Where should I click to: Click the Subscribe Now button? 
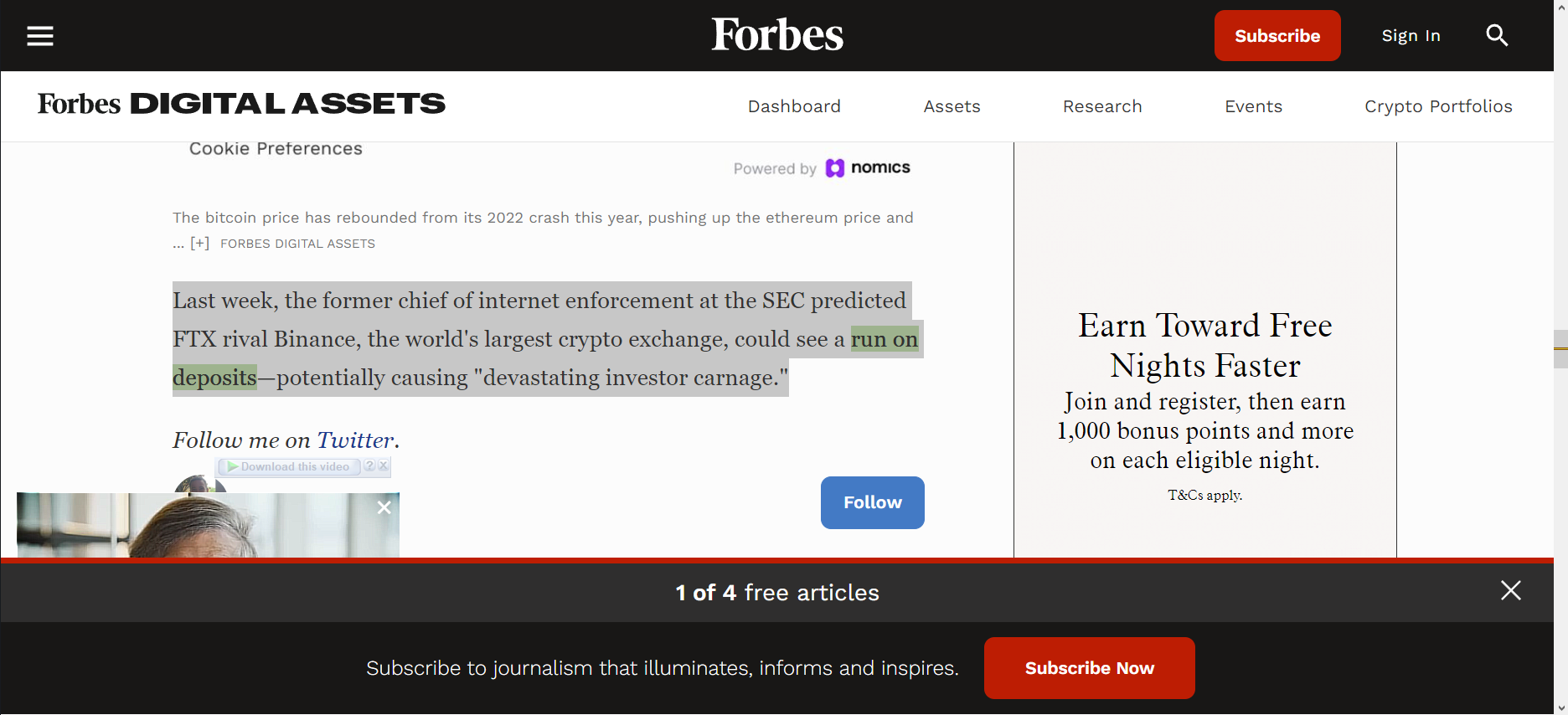pyautogui.click(x=1090, y=668)
